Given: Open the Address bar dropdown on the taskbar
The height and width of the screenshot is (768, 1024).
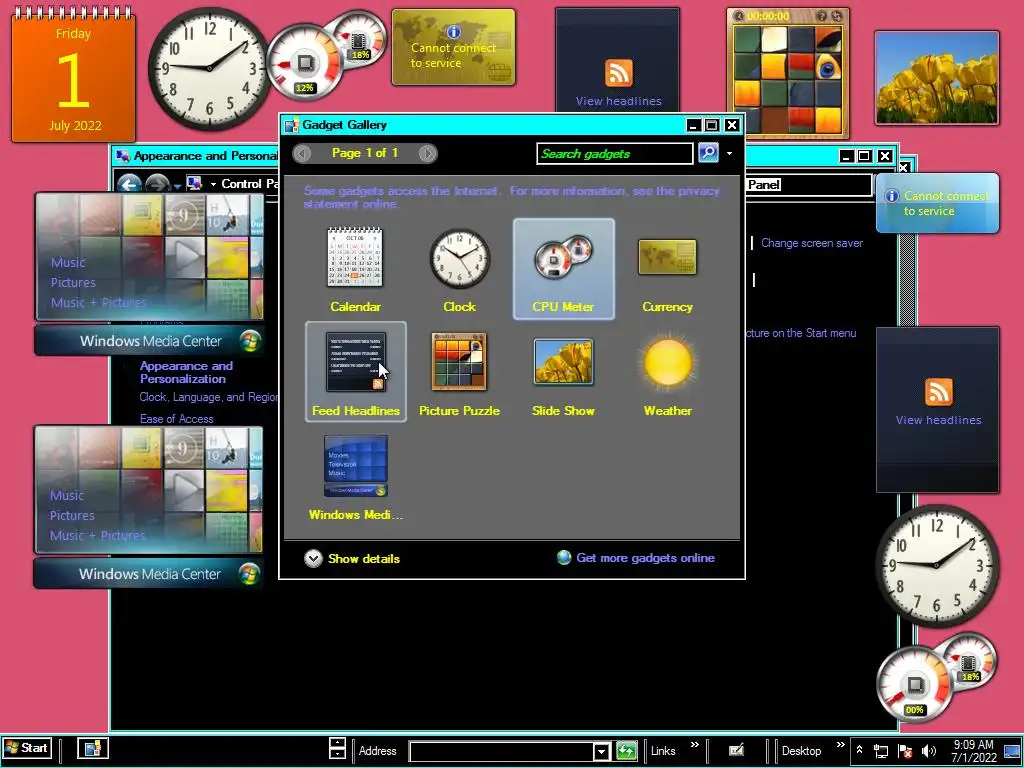Looking at the screenshot, I should click(x=602, y=752).
